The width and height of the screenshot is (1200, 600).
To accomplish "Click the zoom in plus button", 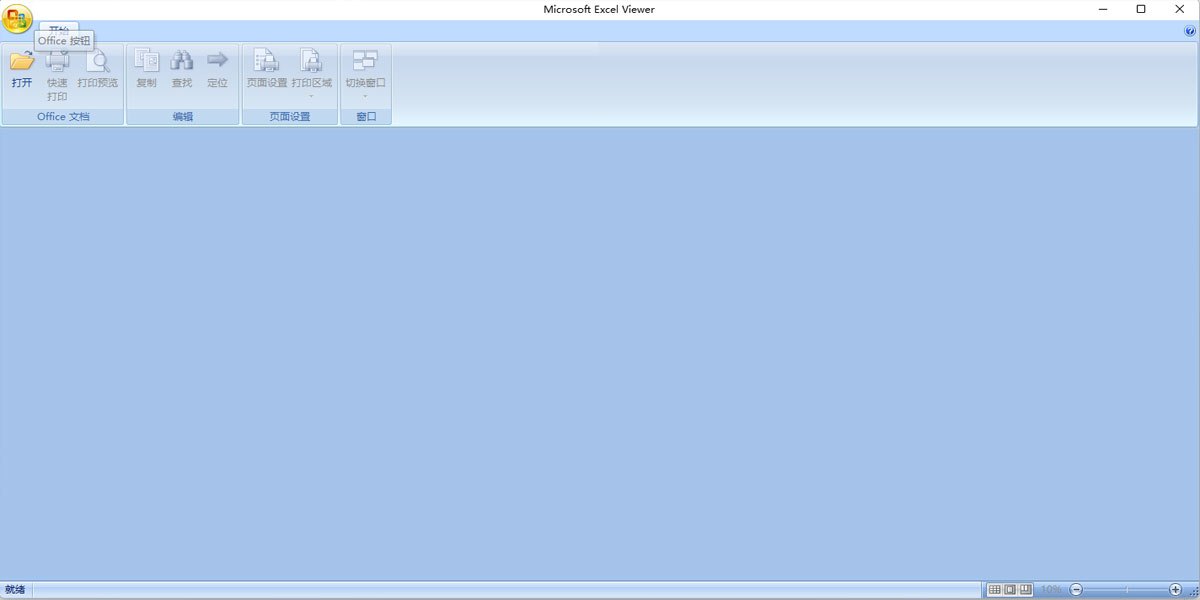I will tap(1175, 590).
